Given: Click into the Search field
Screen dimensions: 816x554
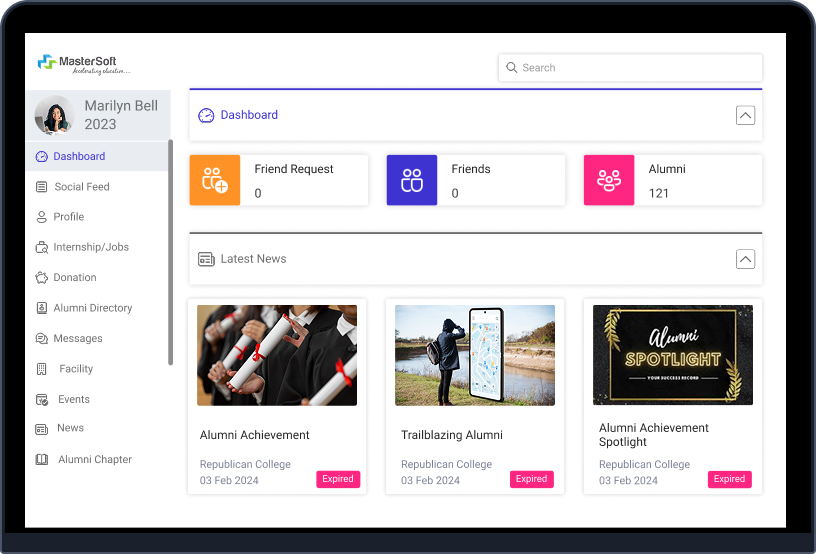Looking at the screenshot, I should [630, 68].
